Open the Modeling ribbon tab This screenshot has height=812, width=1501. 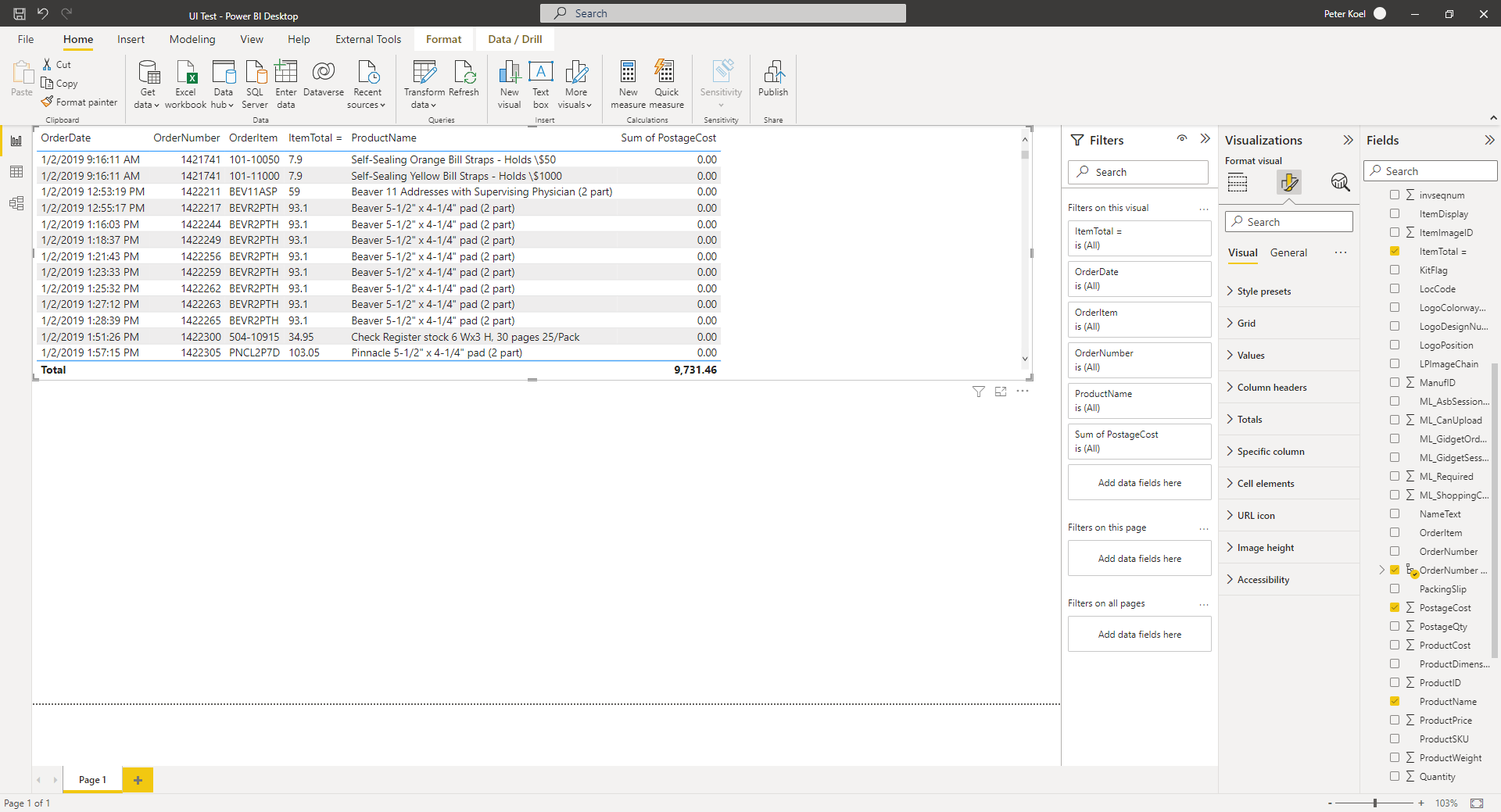pyautogui.click(x=192, y=39)
